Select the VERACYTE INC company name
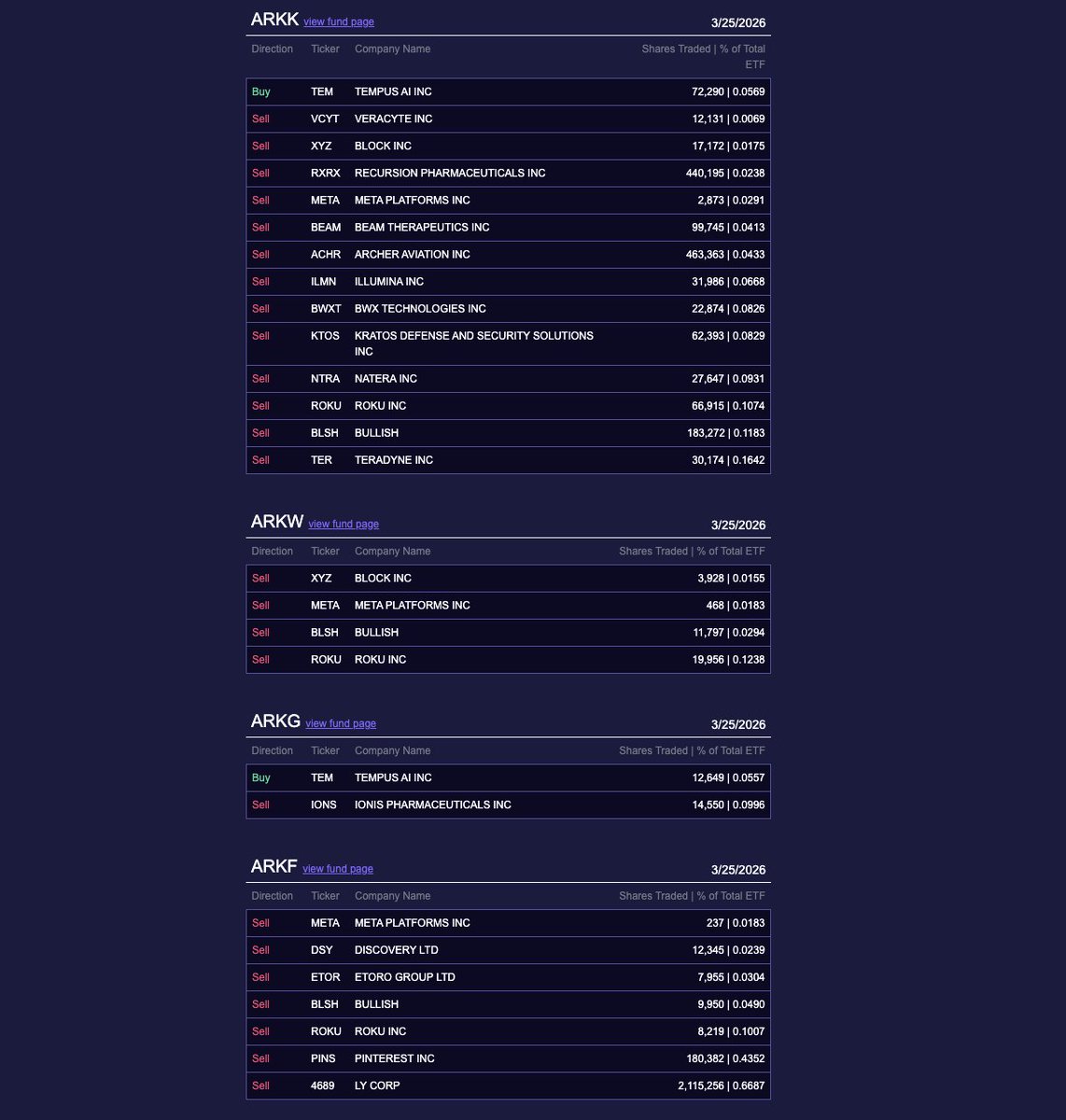Screen dimensions: 1066x1120 click(393, 119)
